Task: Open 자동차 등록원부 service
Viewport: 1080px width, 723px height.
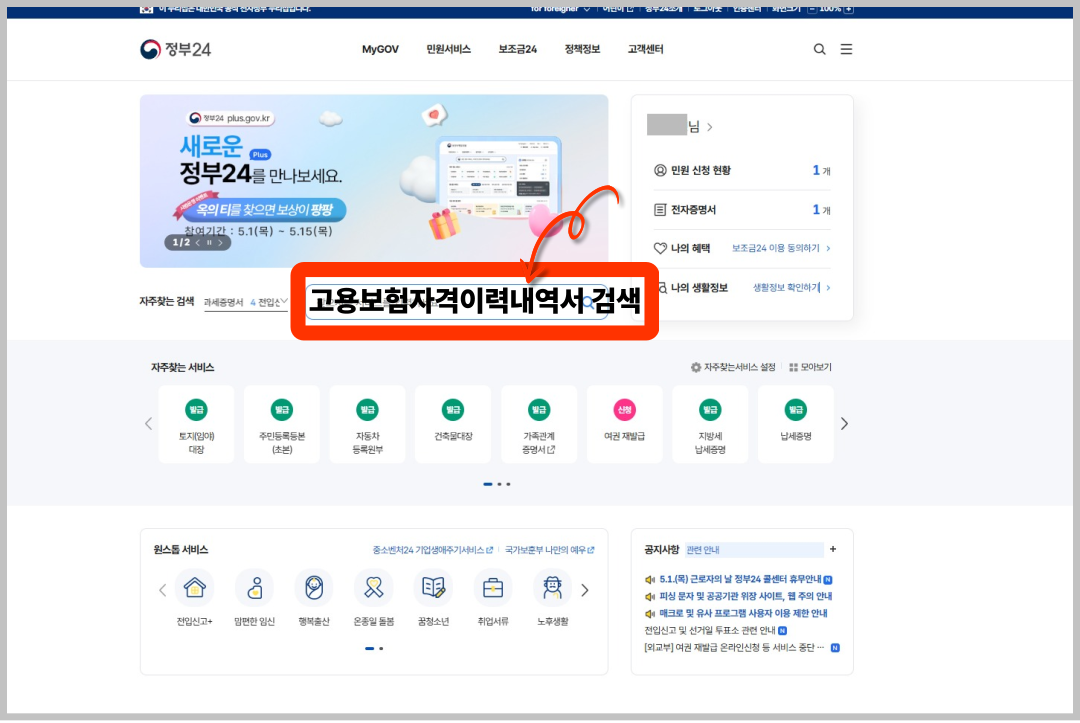Action: point(367,424)
